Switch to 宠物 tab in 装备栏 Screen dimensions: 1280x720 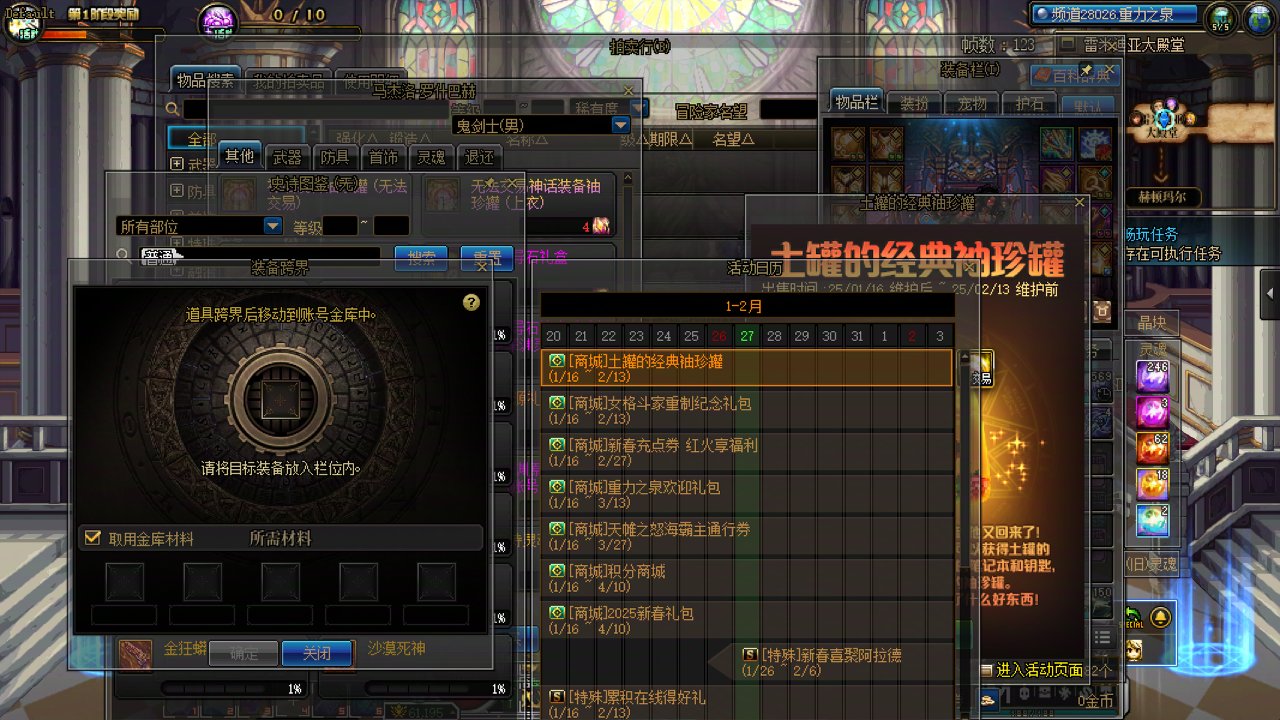972,103
